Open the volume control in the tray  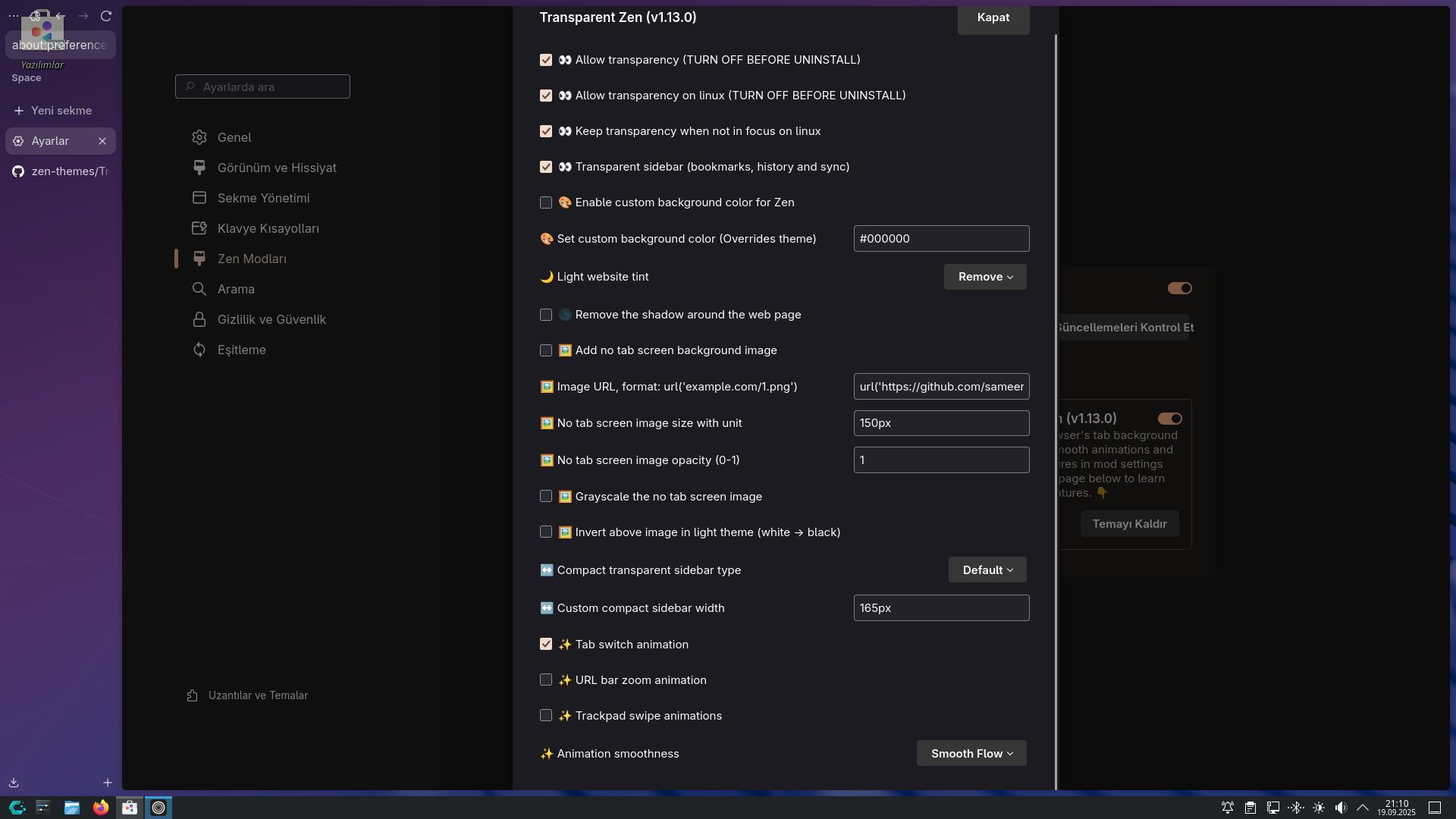(x=1341, y=808)
